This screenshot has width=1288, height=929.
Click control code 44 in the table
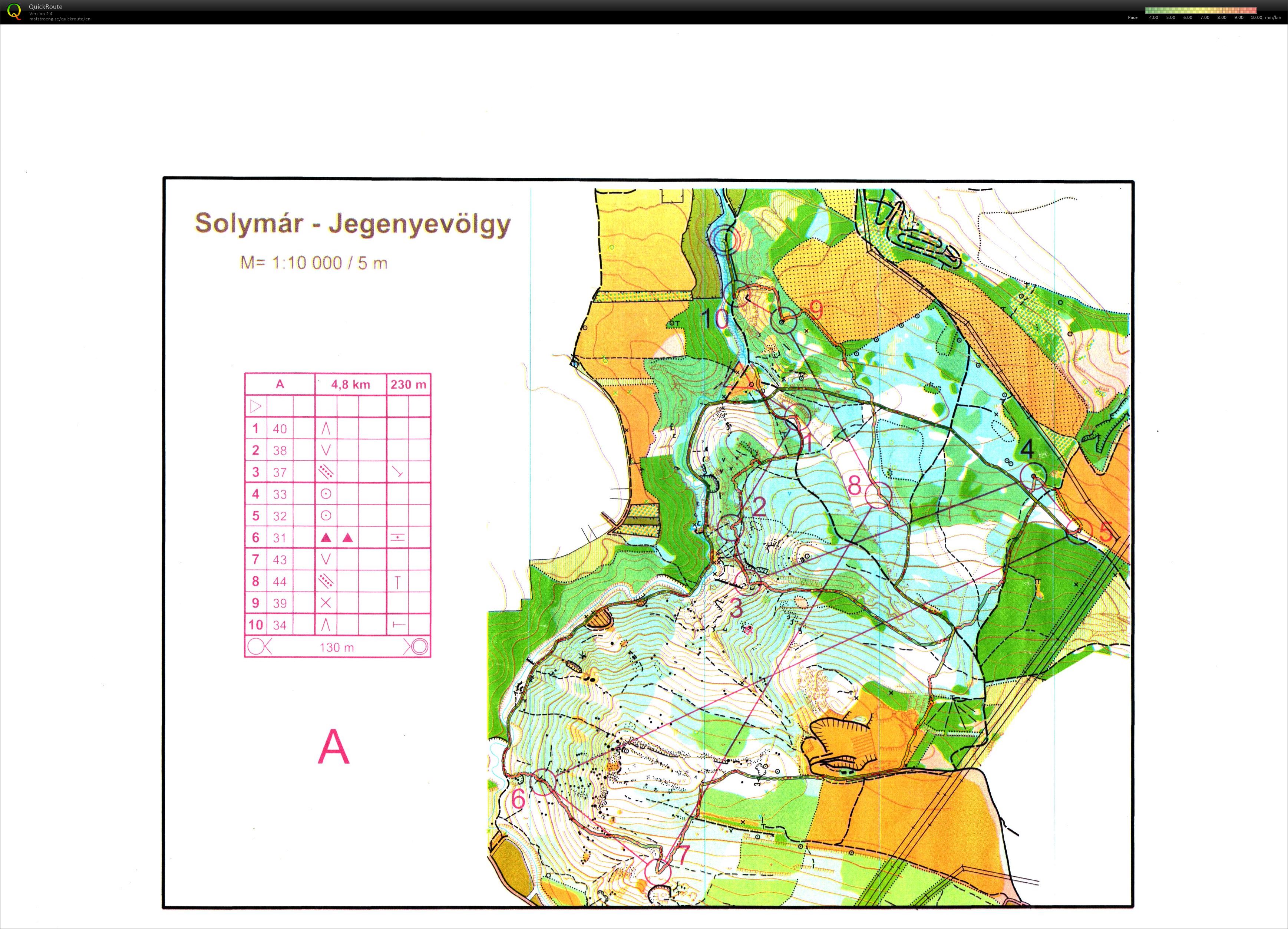280,582
